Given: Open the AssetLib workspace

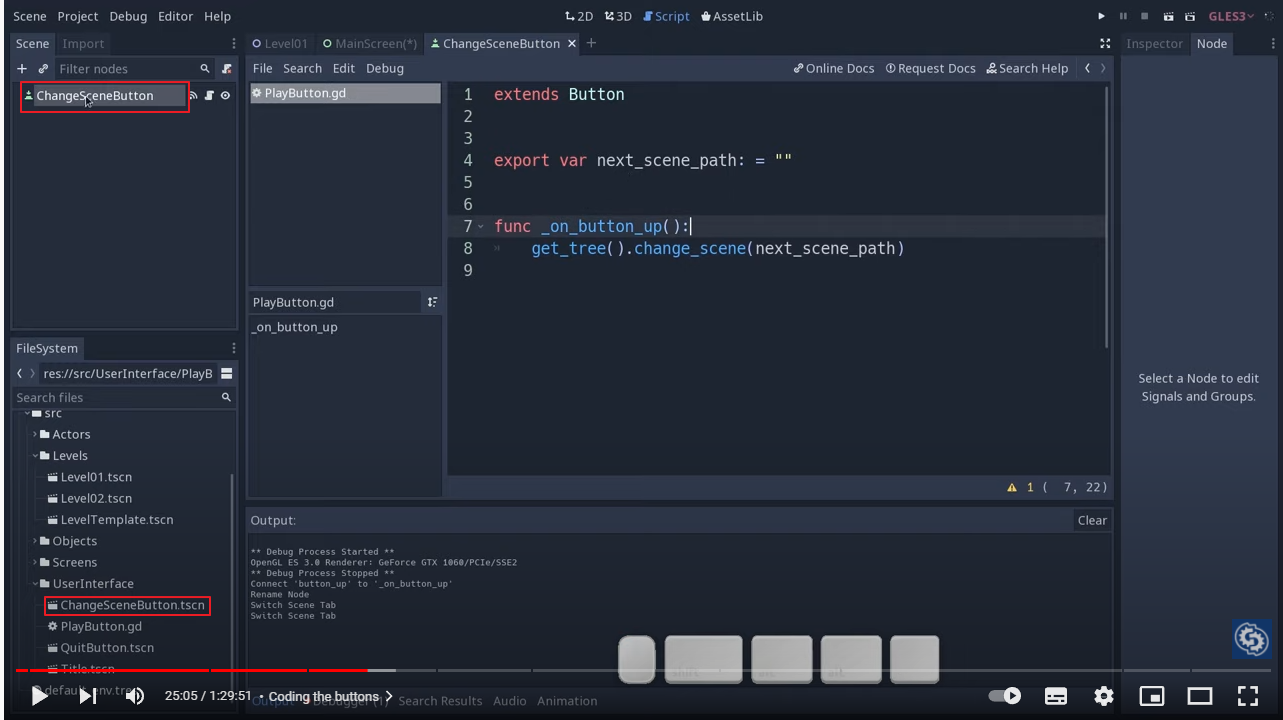Looking at the screenshot, I should pos(732,16).
